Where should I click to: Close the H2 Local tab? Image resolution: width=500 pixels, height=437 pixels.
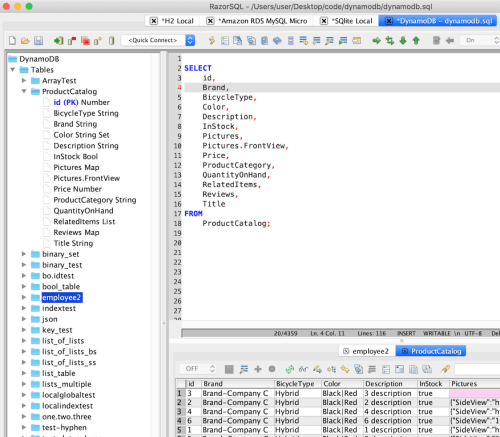point(154,21)
